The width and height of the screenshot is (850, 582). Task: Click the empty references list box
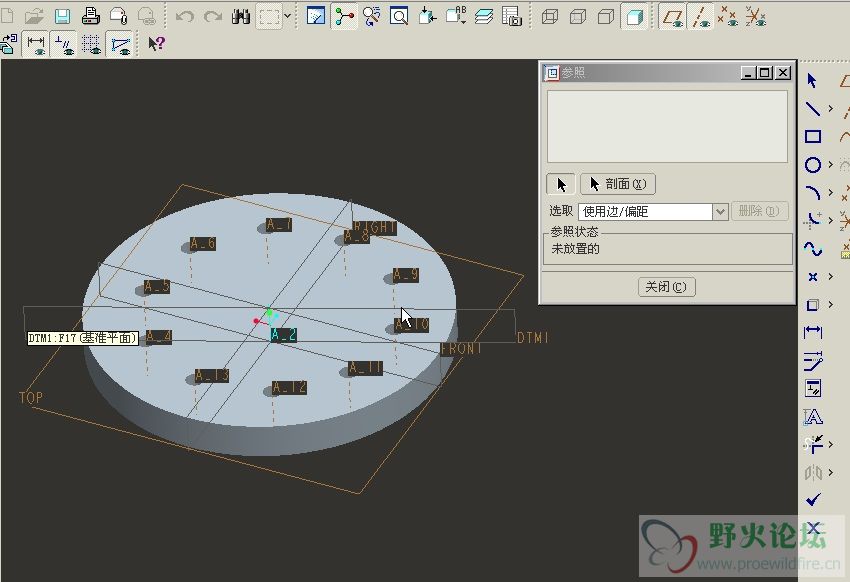667,126
